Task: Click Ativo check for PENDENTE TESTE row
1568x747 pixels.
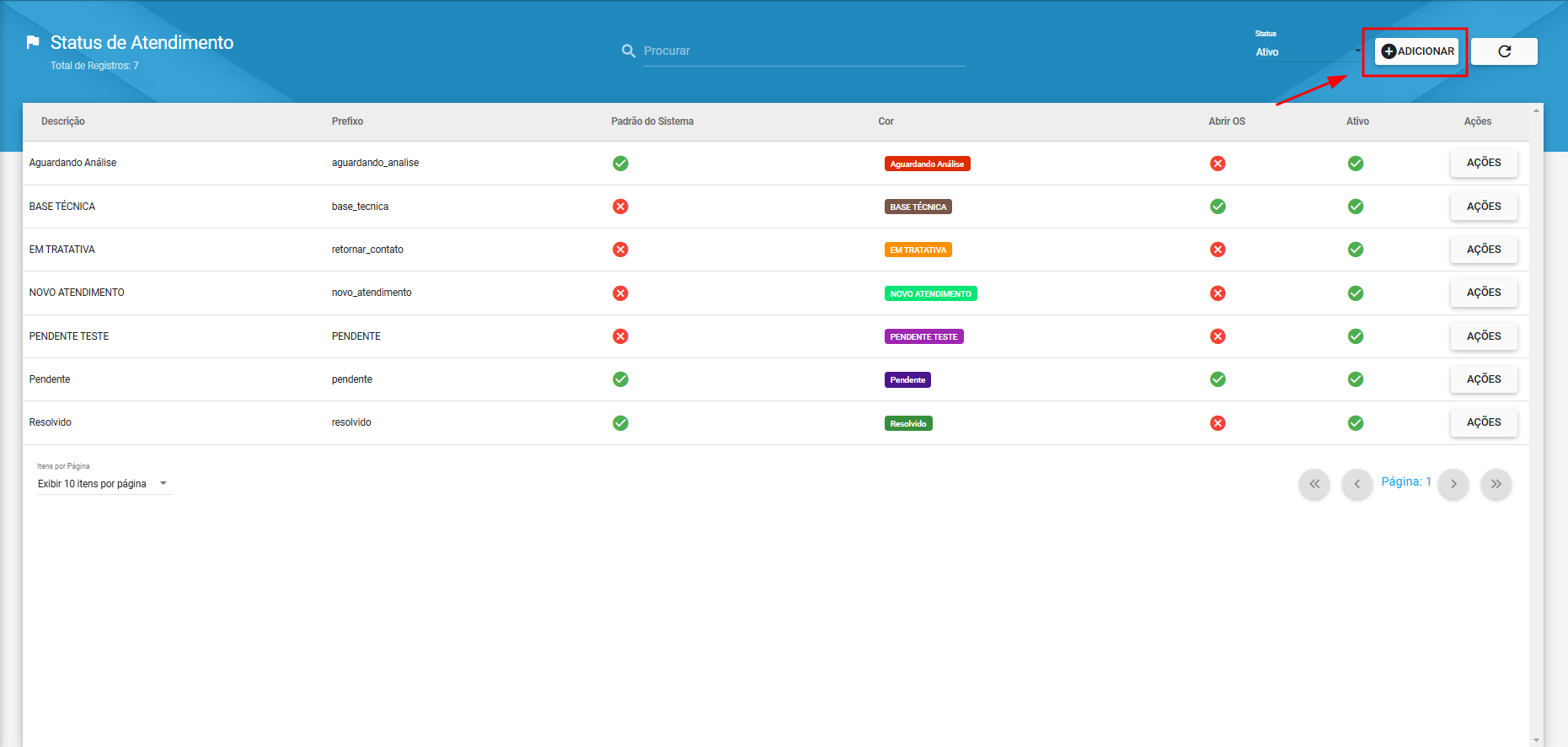Action: click(1355, 336)
